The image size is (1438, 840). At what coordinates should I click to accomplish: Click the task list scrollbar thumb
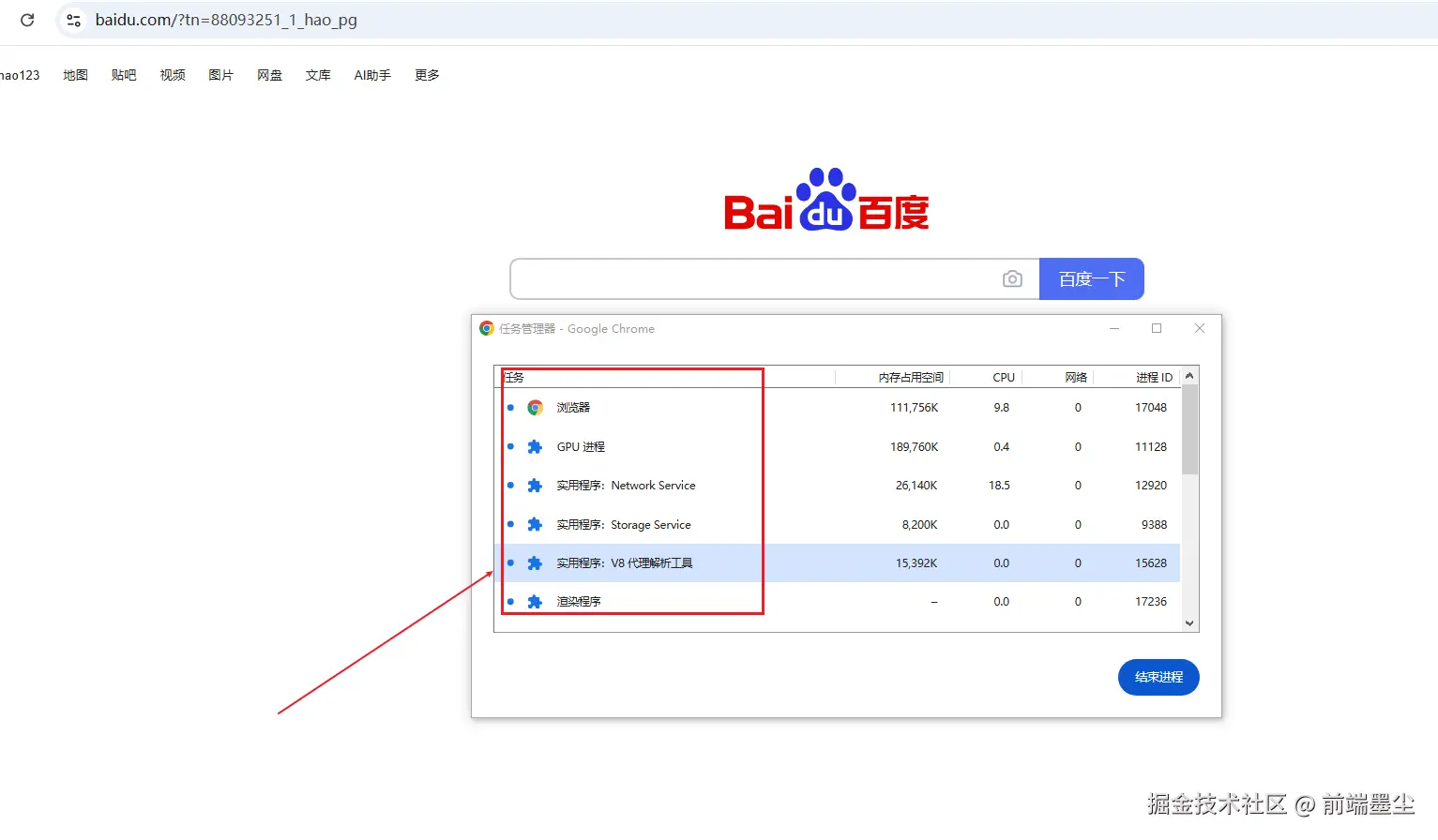click(x=1189, y=429)
